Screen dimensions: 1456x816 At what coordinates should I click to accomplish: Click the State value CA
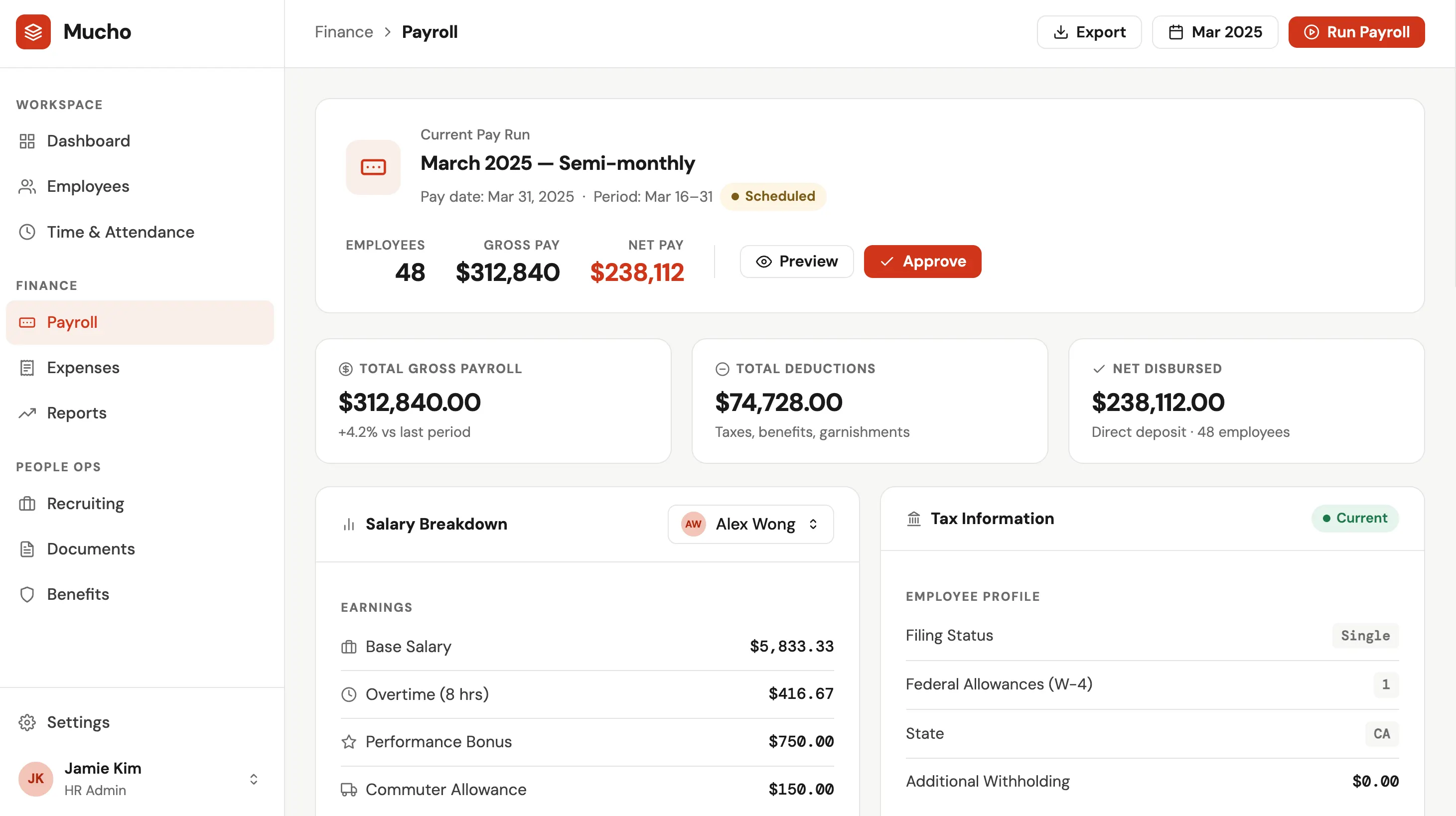coord(1381,733)
